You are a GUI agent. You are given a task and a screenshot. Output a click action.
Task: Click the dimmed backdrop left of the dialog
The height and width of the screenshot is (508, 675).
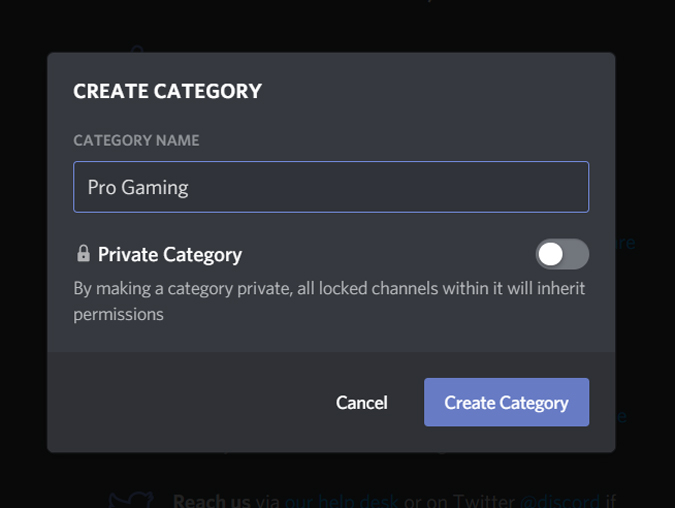coord(22,250)
